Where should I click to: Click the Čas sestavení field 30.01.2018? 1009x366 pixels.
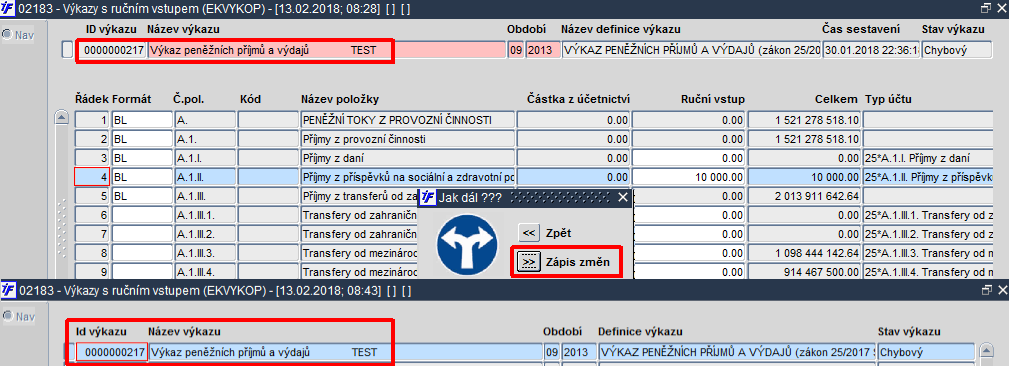click(871, 50)
